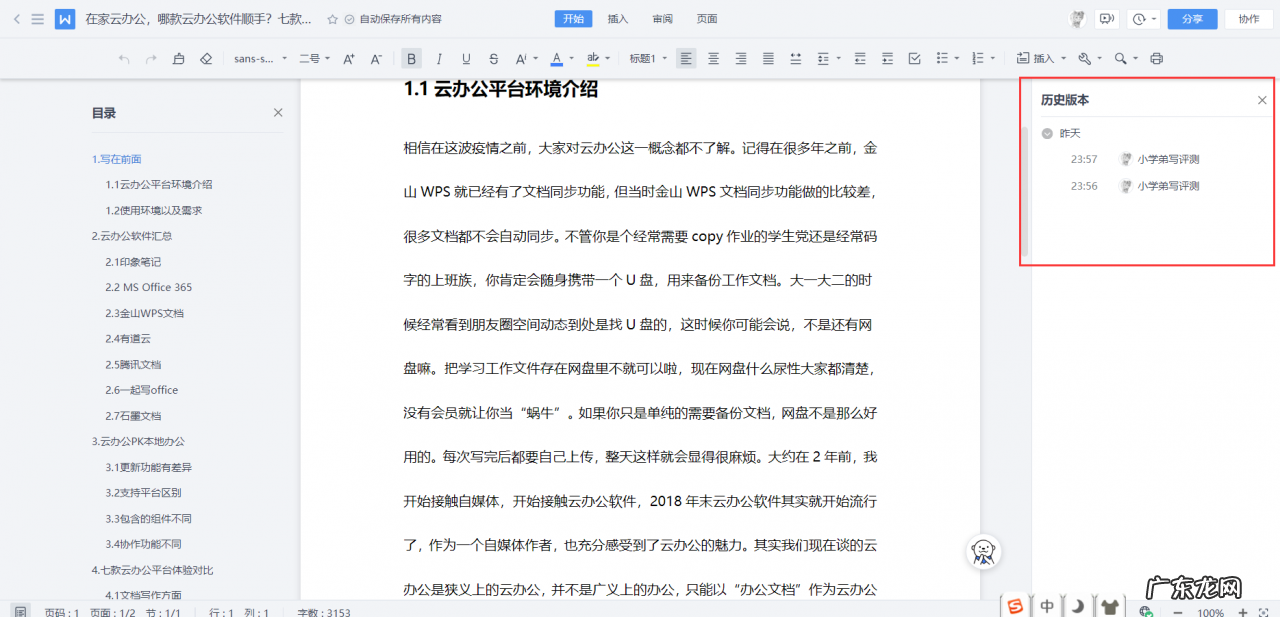The height and width of the screenshot is (617, 1280).
Task: Click the 分享 share button
Action: (1192, 18)
